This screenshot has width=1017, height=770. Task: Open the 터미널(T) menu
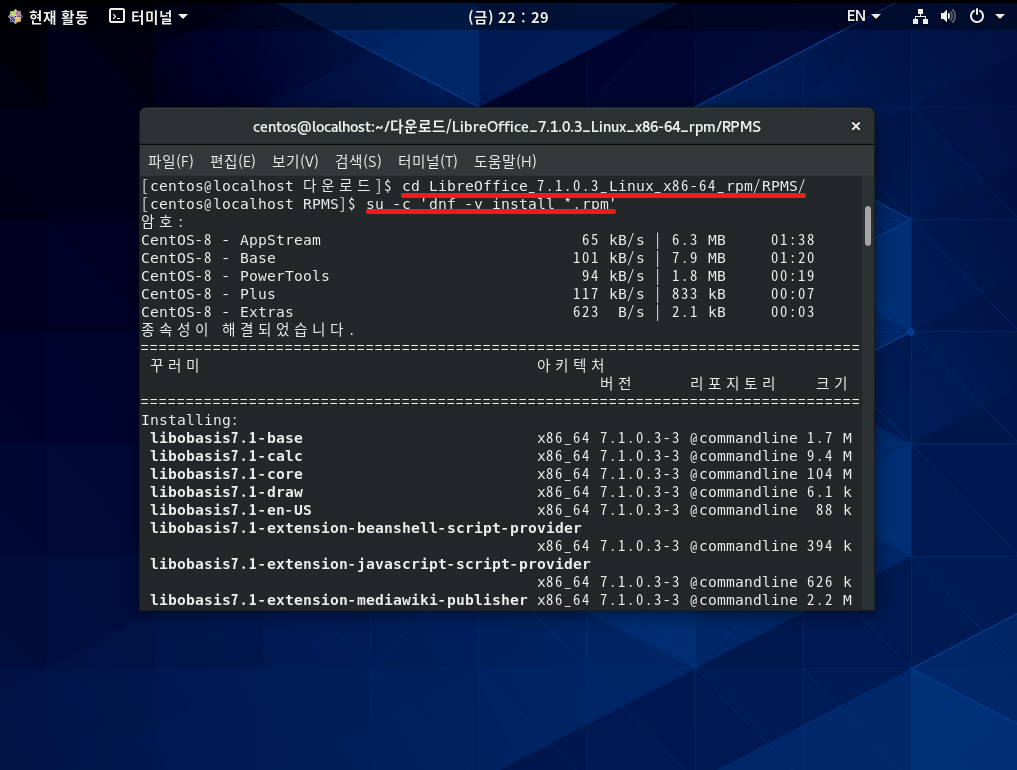tap(427, 162)
